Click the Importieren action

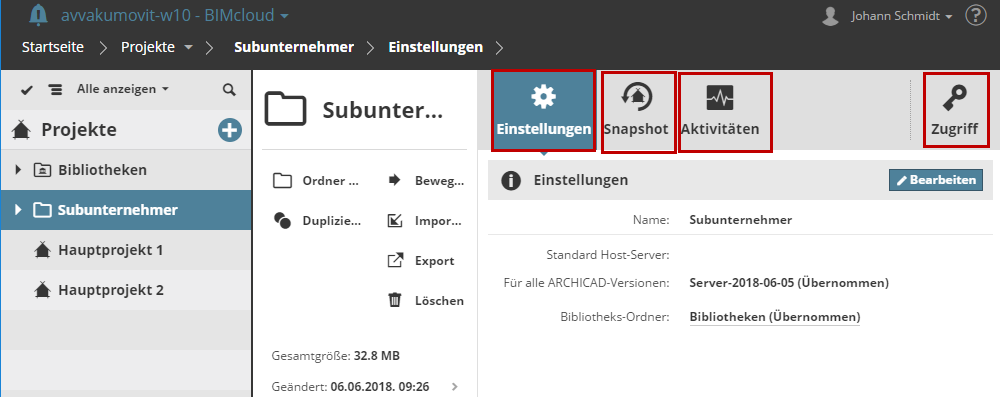[x=425, y=221]
